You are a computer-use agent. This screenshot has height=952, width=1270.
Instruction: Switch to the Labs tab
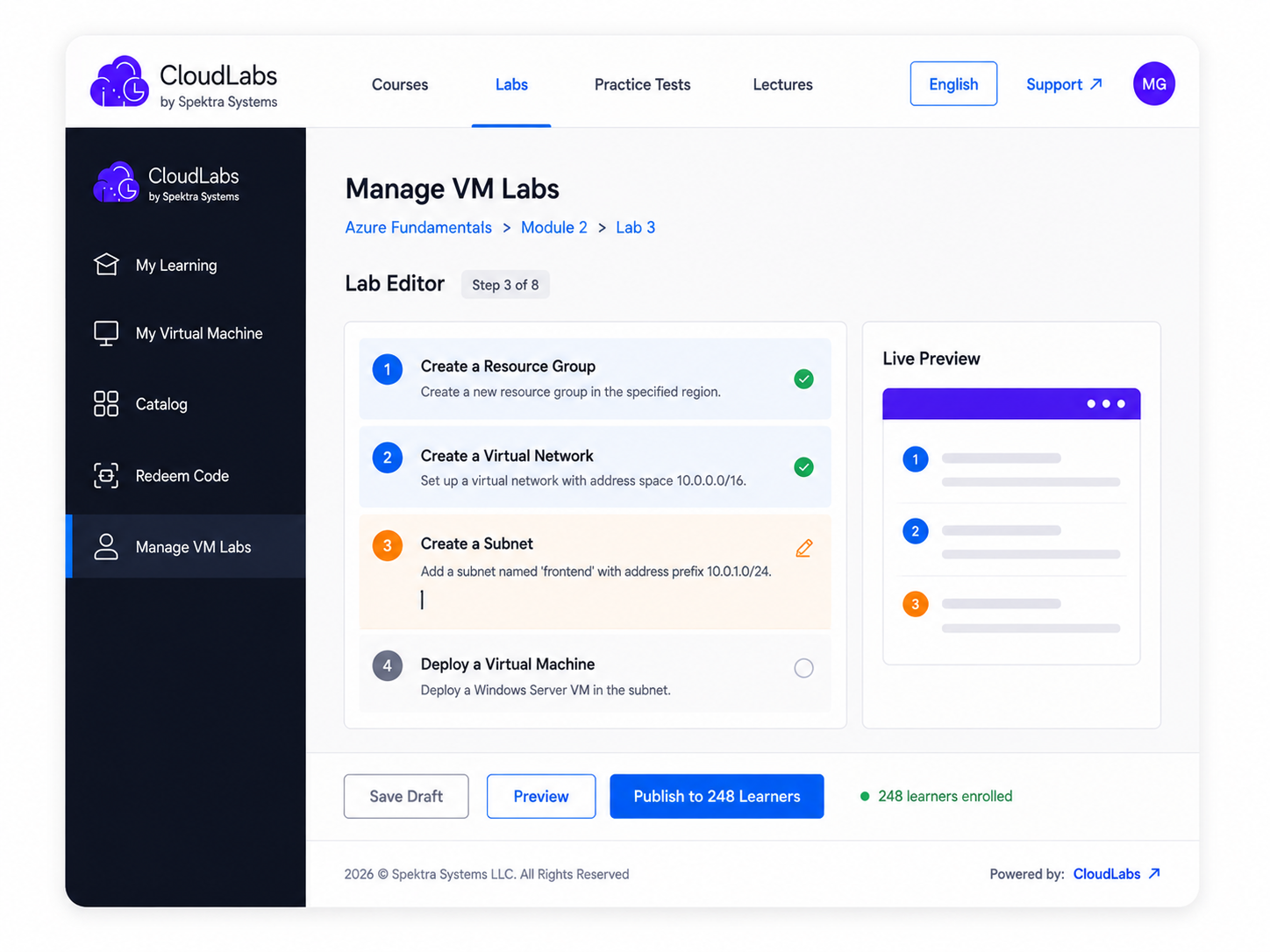(x=511, y=84)
